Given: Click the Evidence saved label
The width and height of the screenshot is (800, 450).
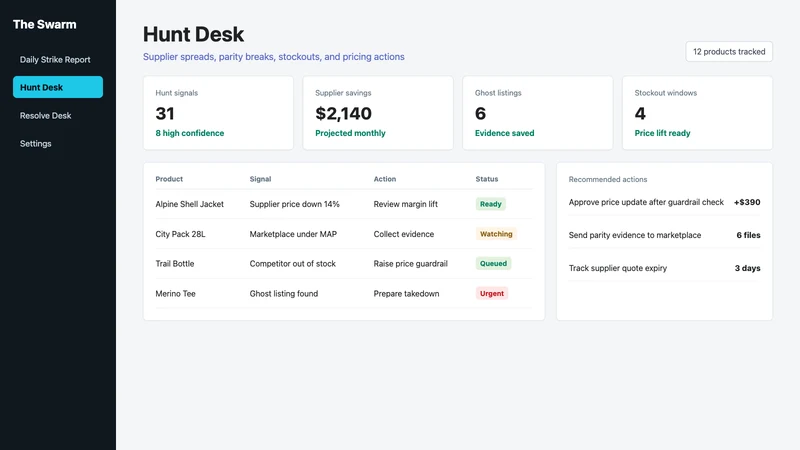Looking at the screenshot, I should point(505,133).
